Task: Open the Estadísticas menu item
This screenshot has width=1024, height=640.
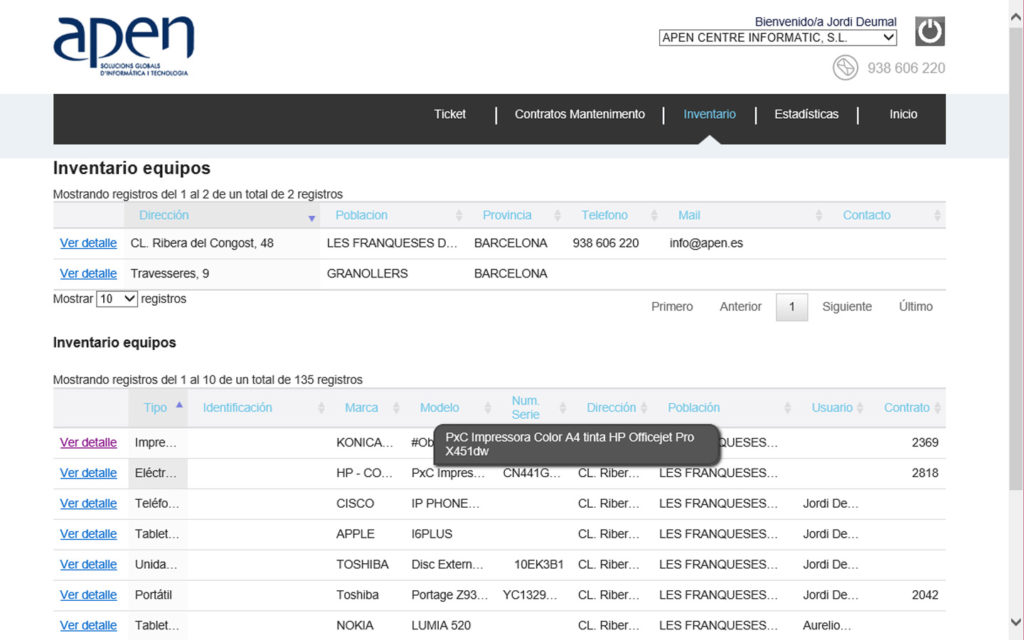Action: [x=806, y=114]
